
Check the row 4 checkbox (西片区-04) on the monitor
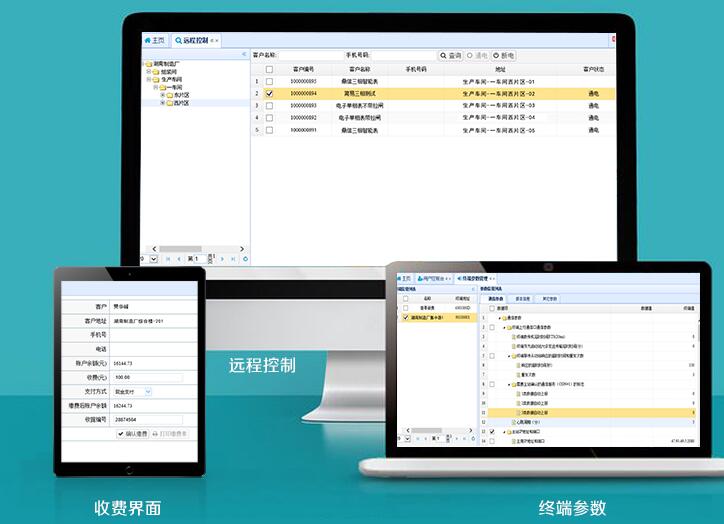pyautogui.click(x=269, y=118)
